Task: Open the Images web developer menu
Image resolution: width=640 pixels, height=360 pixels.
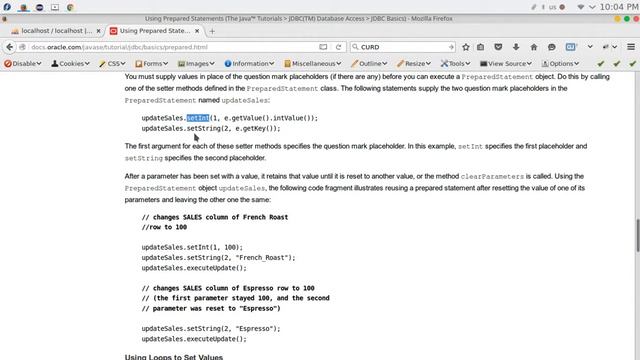Action: click(x=196, y=64)
